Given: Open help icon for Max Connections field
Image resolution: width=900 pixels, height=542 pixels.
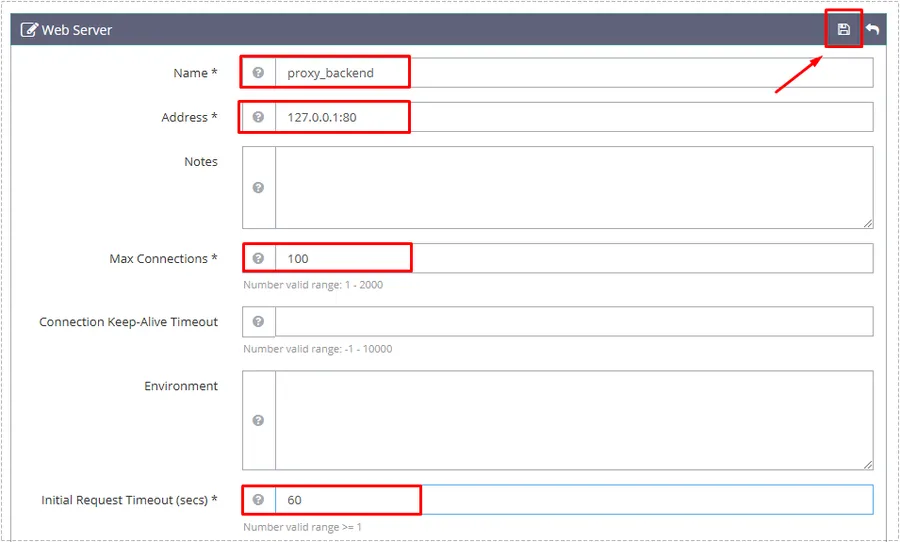Looking at the screenshot, I should point(258,258).
